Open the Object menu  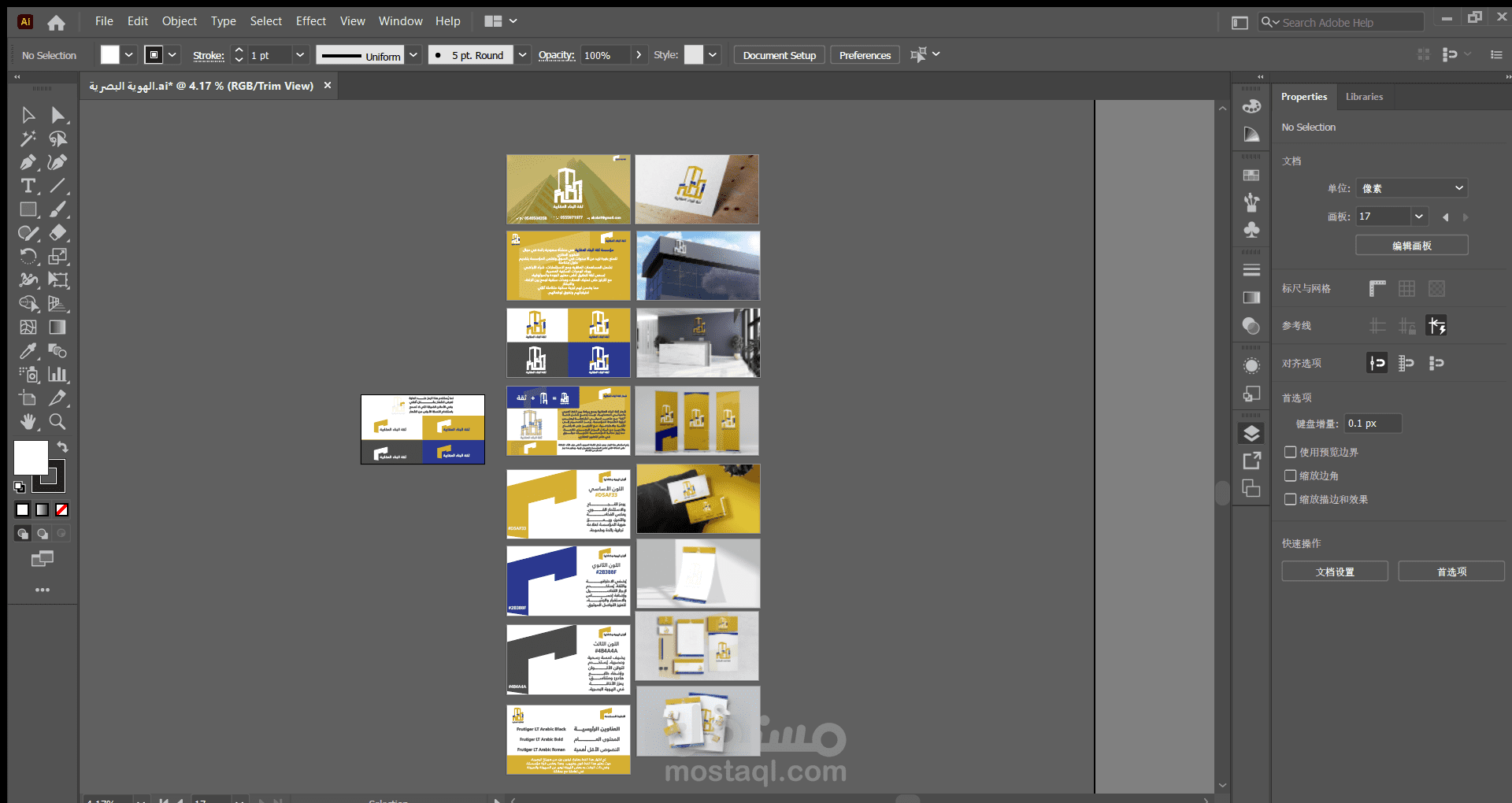click(x=180, y=21)
